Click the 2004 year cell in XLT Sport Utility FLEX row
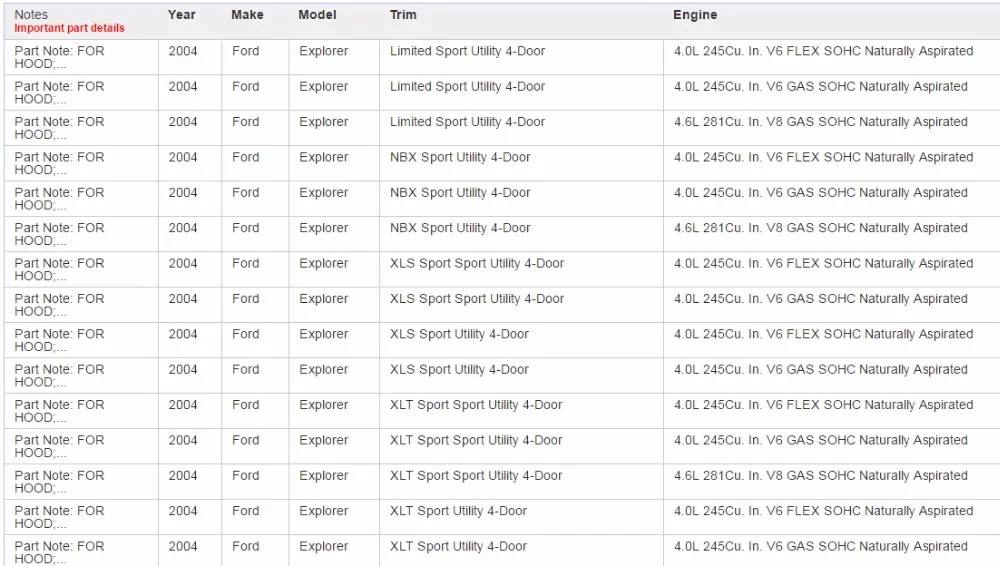Viewport: 1000px width, 566px height. pyautogui.click(x=183, y=511)
